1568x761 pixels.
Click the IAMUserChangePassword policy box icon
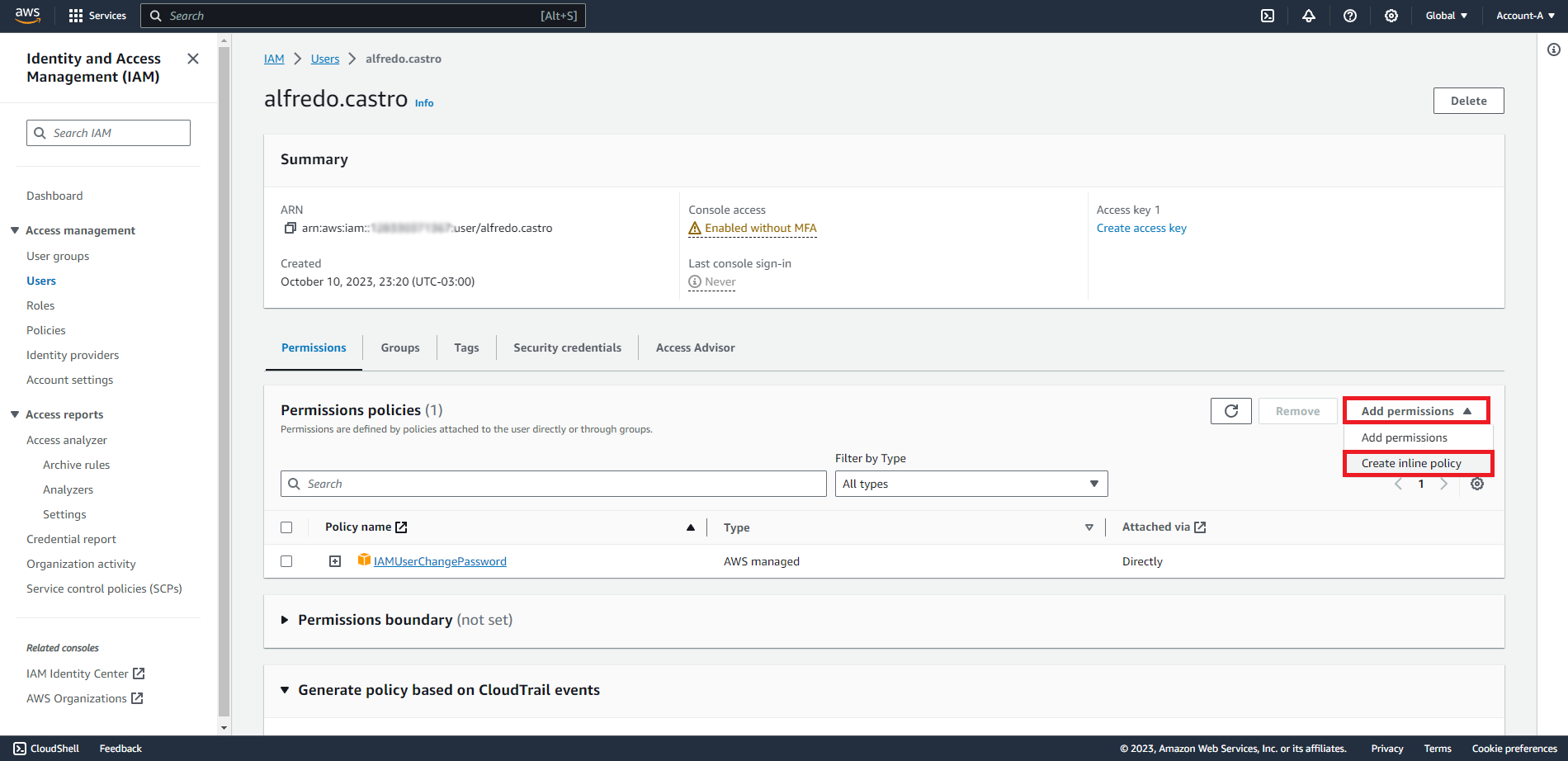coord(364,560)
